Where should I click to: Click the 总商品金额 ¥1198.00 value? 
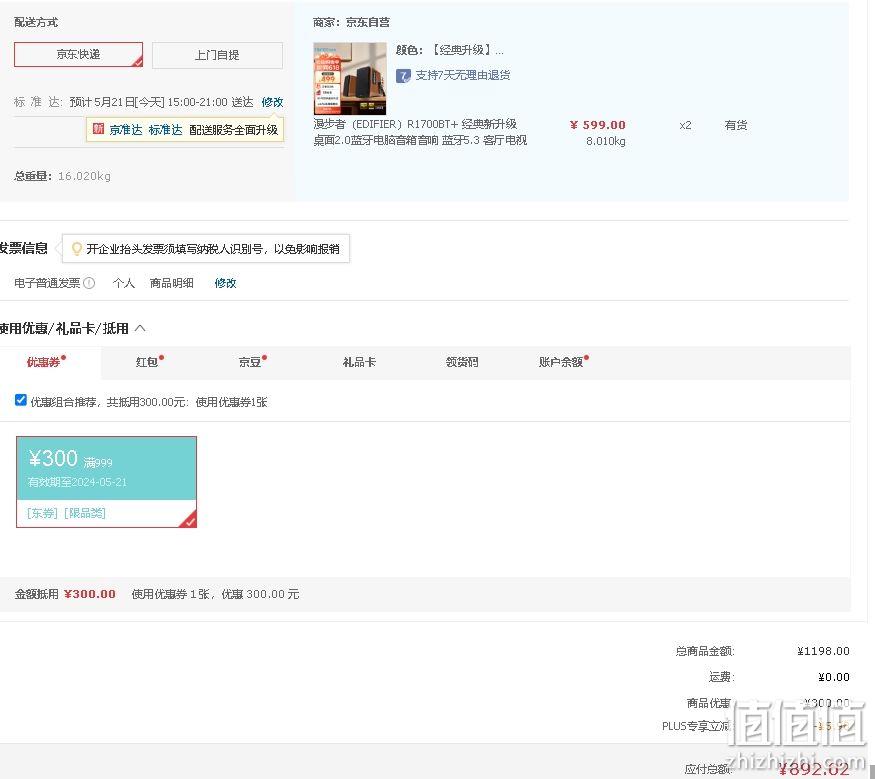(x=823, y=651)
